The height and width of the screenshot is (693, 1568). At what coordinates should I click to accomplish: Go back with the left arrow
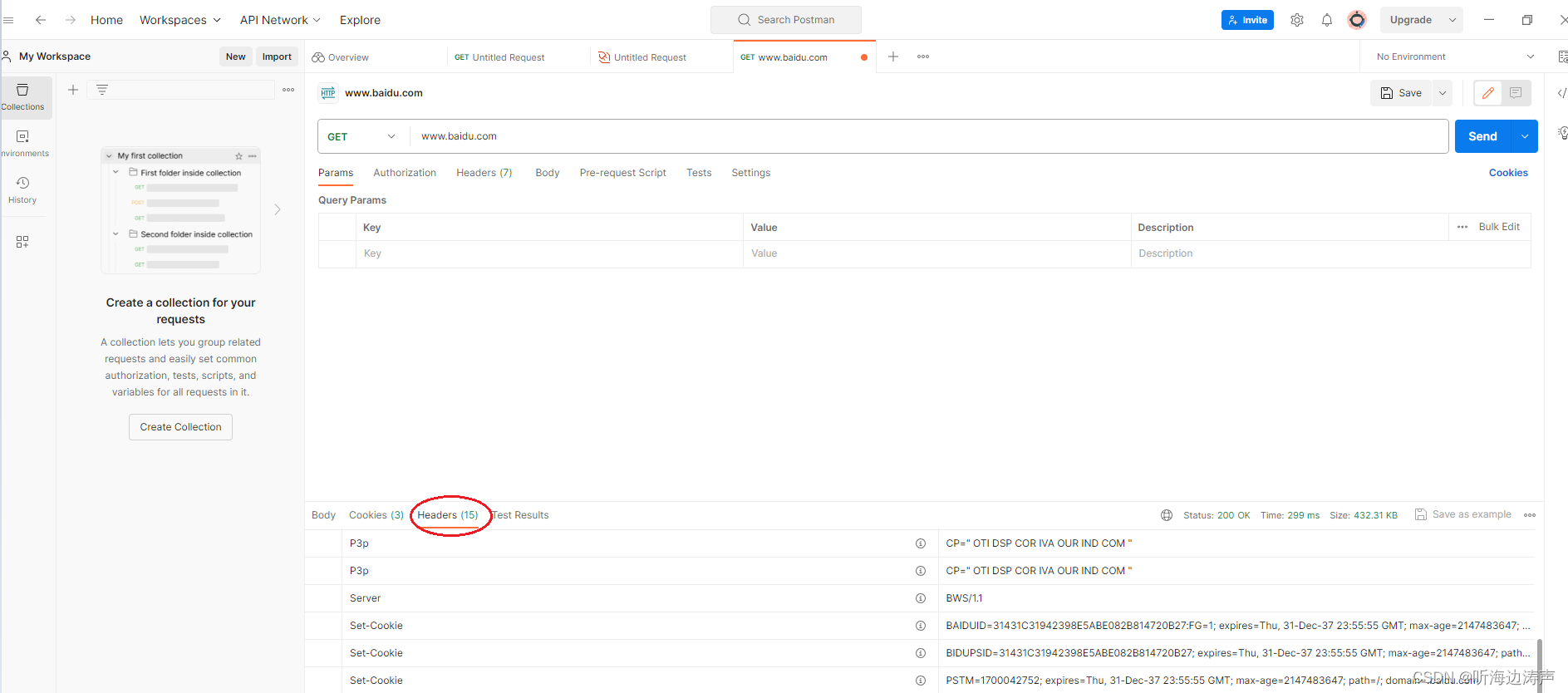(x=40, y=20)
